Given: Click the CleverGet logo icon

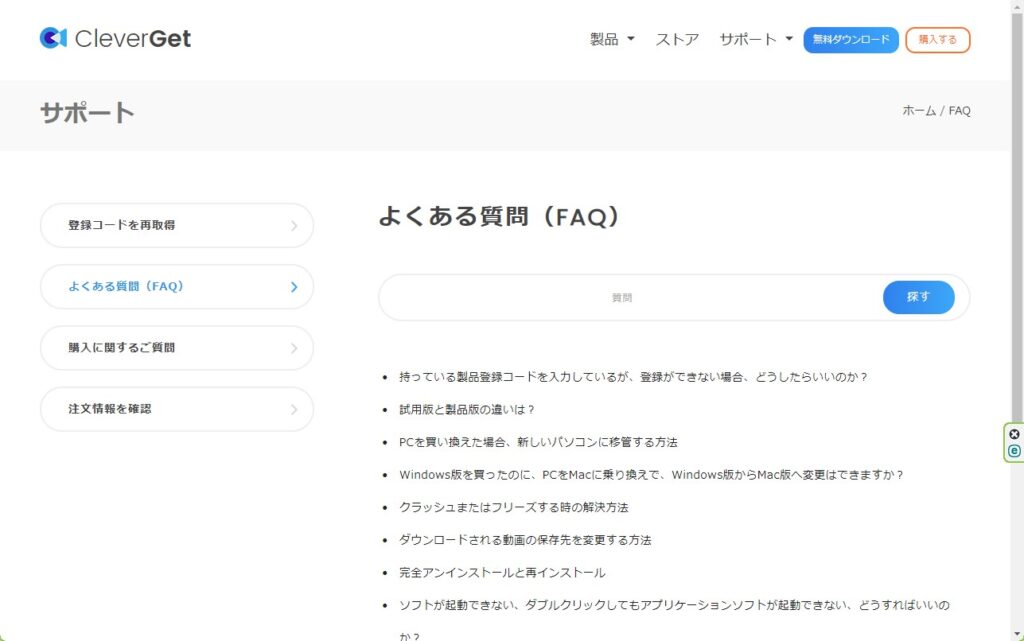Looking at the screenshot, I should 53,38.
